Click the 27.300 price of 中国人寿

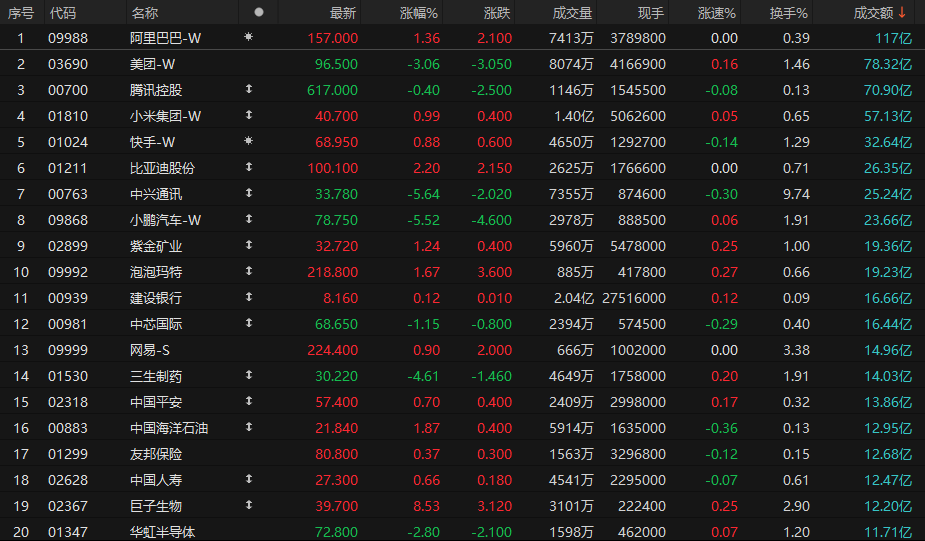(336, 480)
